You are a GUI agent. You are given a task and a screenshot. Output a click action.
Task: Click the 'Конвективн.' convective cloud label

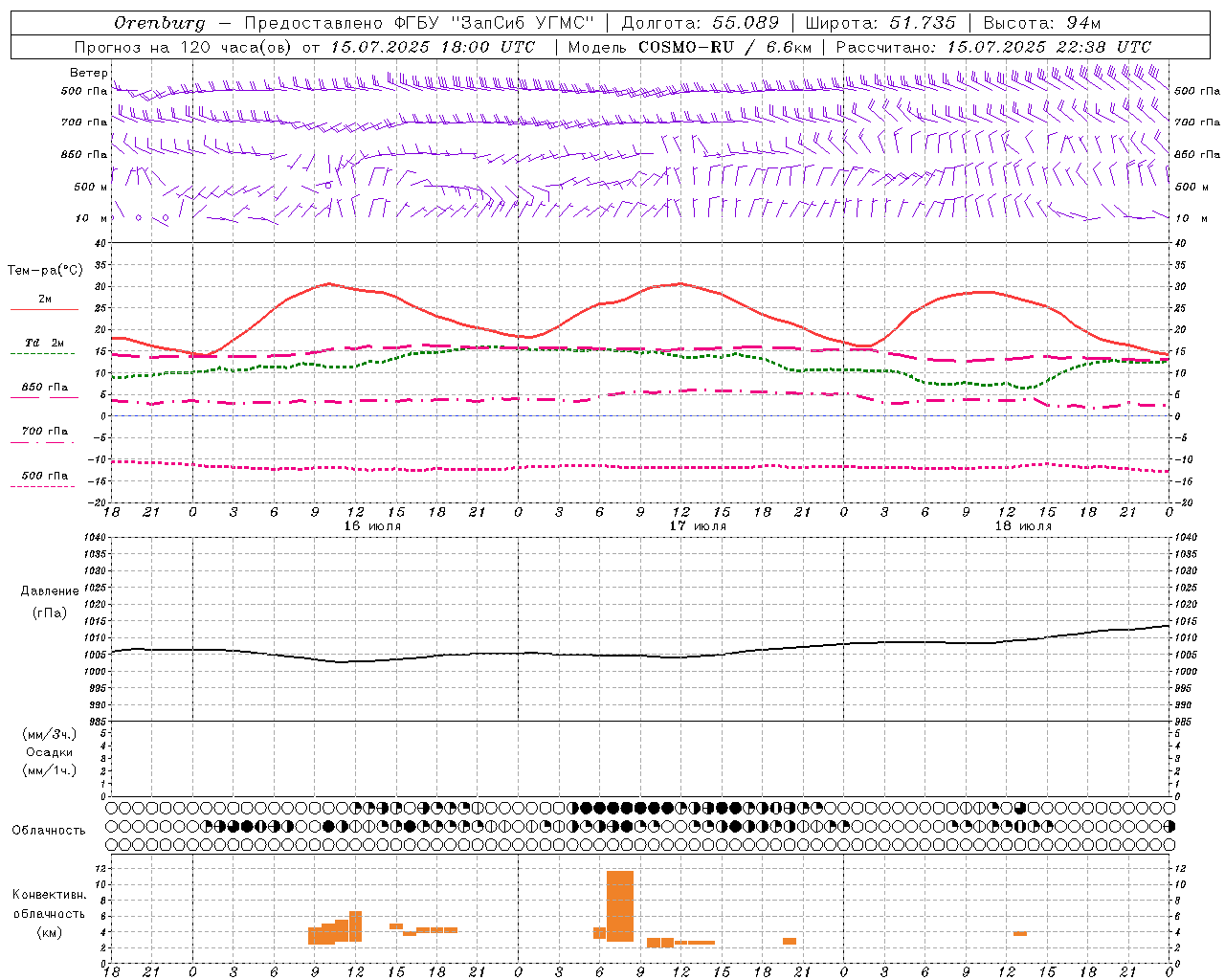50,895
